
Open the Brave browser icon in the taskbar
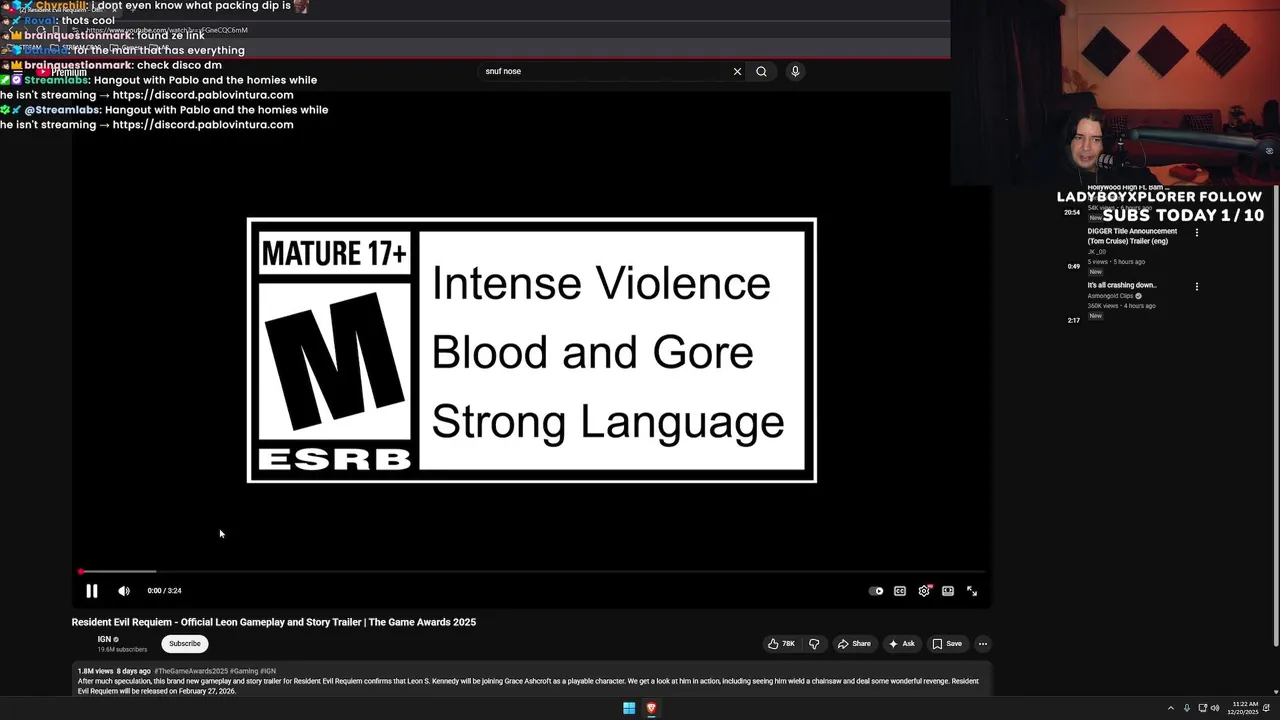651,708
